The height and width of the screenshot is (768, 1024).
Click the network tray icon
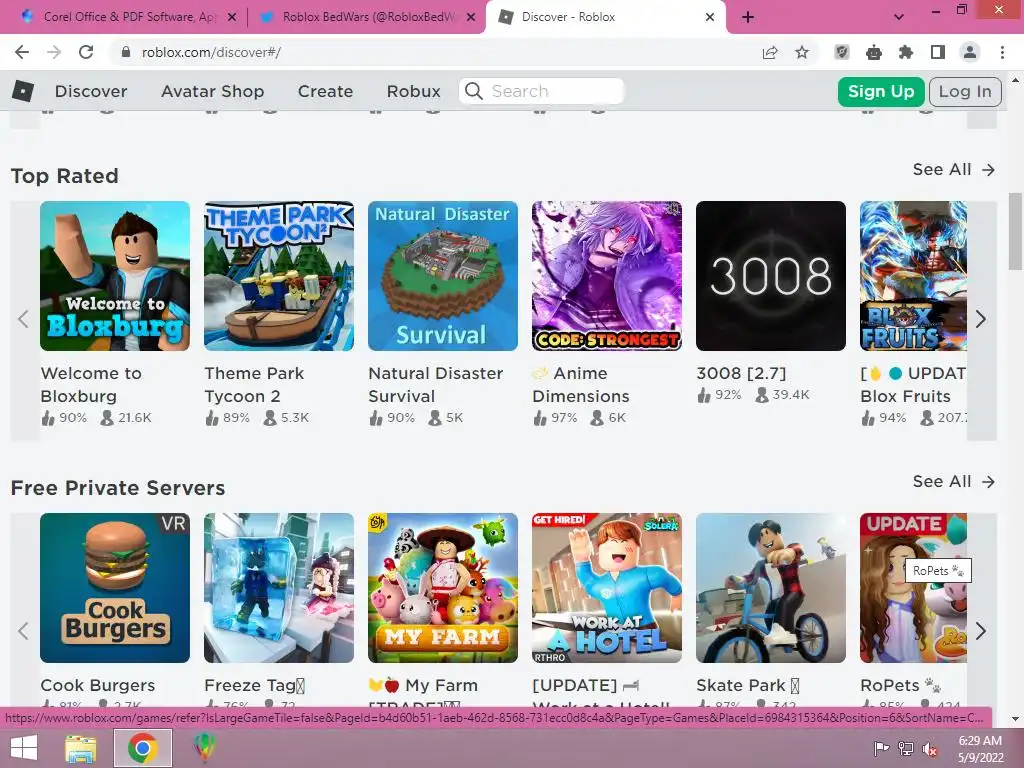click(906, 749)
